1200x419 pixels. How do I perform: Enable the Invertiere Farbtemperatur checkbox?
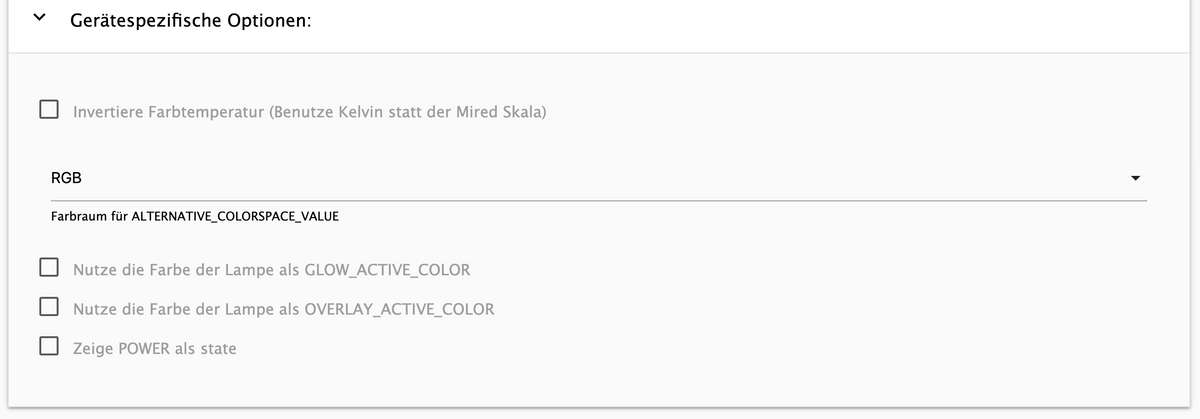click(48, 111)
